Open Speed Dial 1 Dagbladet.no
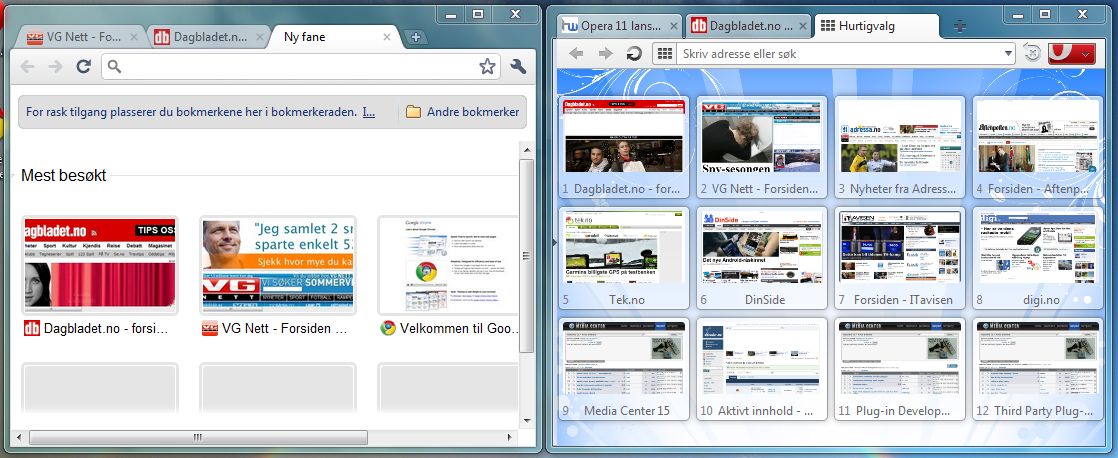 [x=624, y=147]
